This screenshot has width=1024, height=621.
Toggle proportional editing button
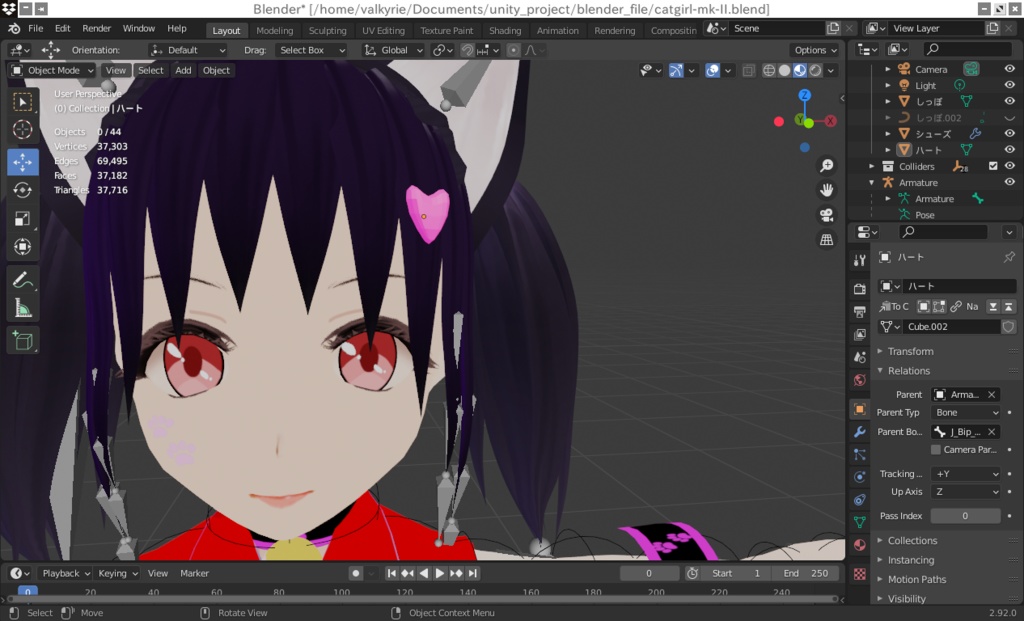point(514,50)
